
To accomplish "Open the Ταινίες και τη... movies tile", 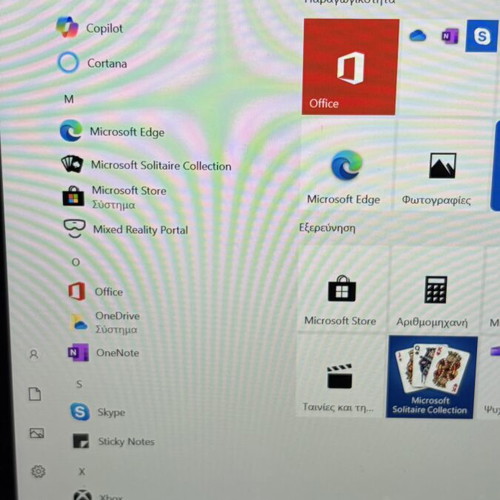I will point(340,376).
